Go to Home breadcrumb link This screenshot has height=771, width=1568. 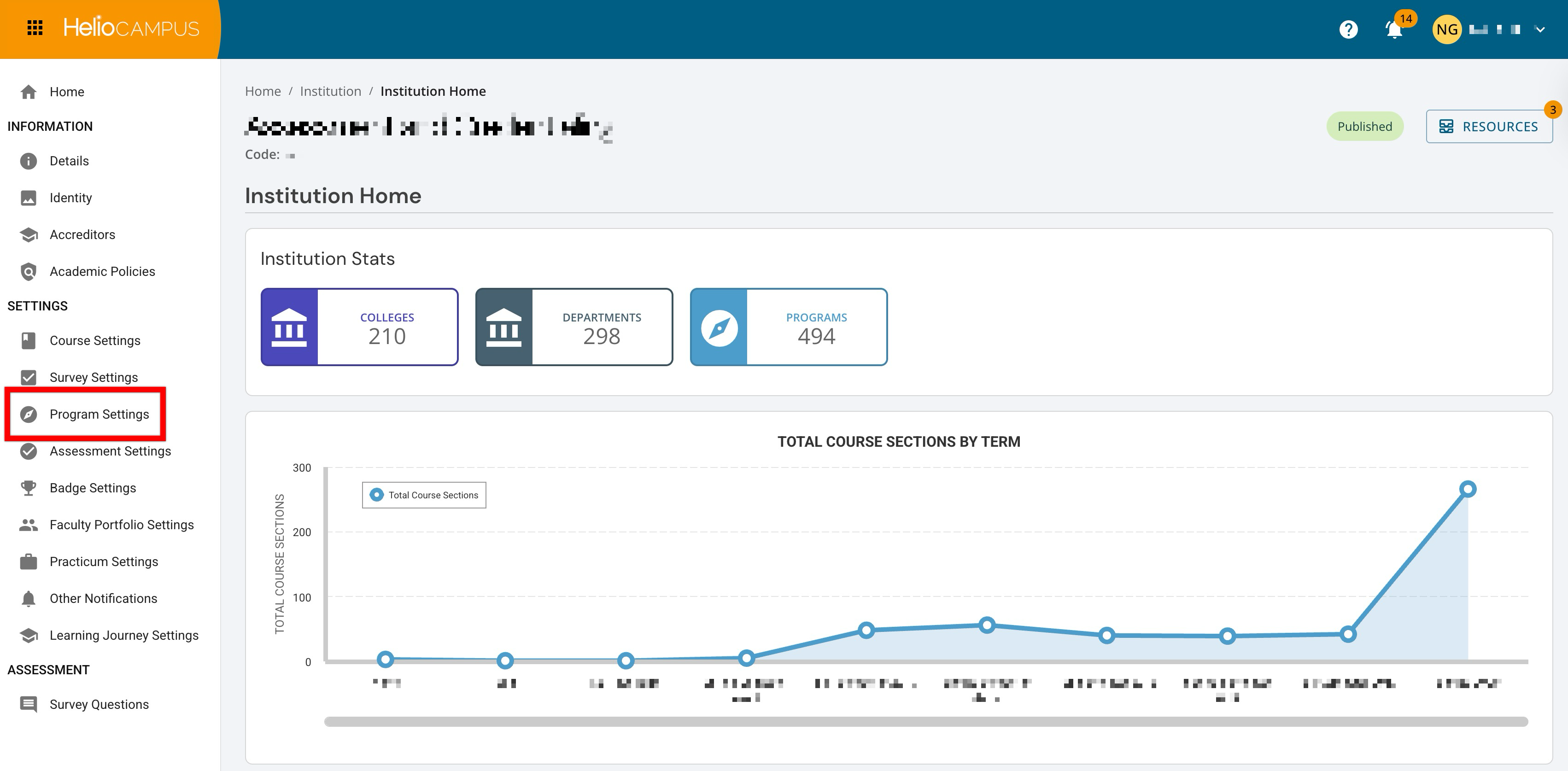click(x=263, y=91)
